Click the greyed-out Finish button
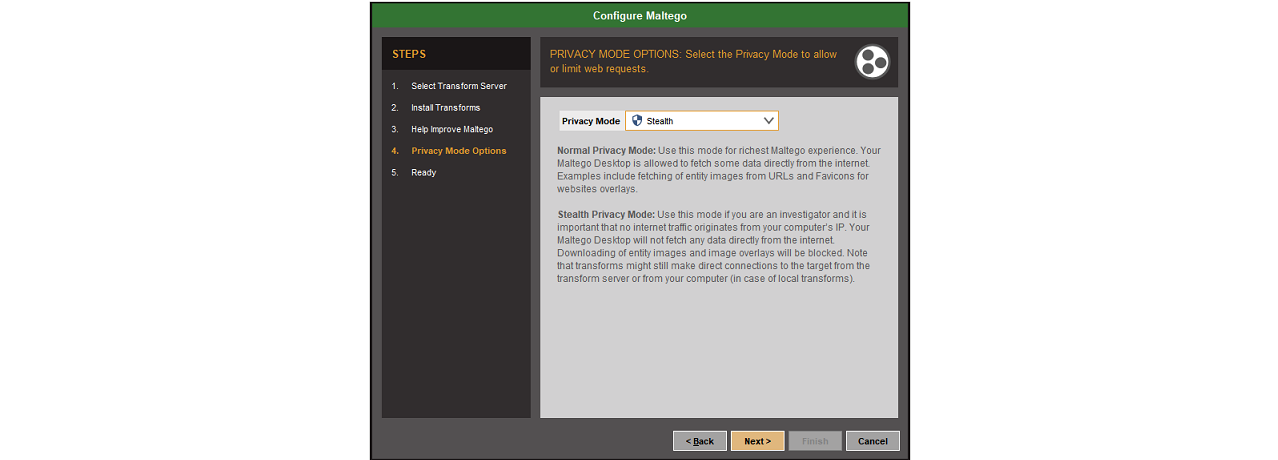The height and width of the screenshot is (460, 1278). point(815,441)
